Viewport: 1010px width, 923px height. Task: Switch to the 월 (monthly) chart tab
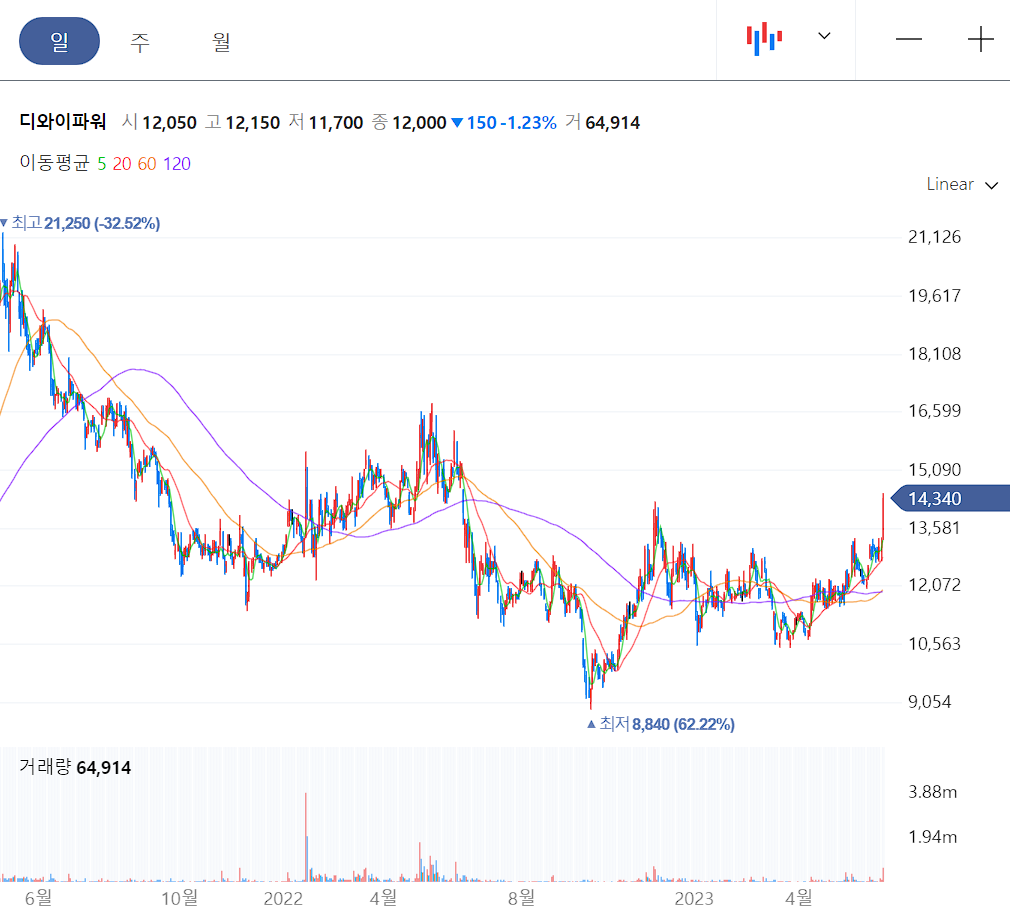(221, 42)
